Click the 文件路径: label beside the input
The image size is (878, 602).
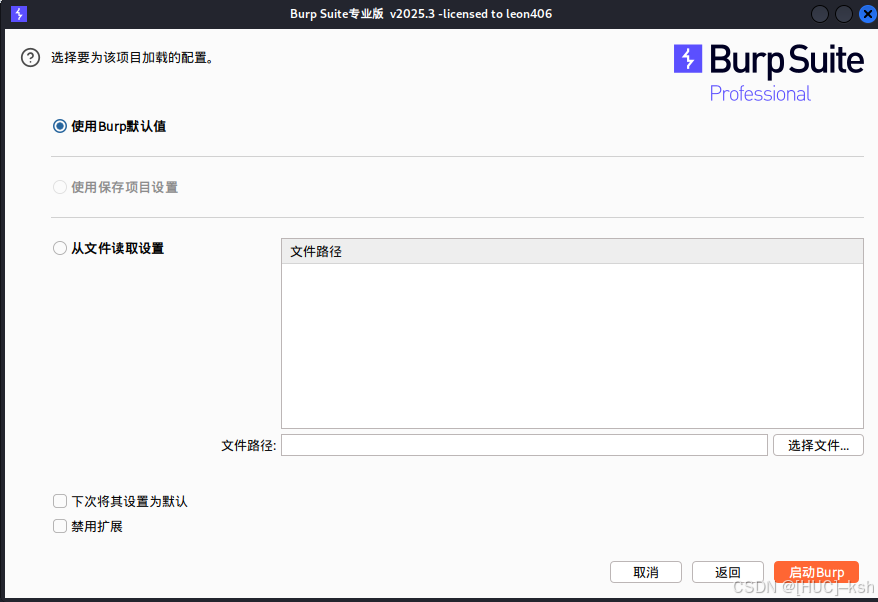click(249, 445)
